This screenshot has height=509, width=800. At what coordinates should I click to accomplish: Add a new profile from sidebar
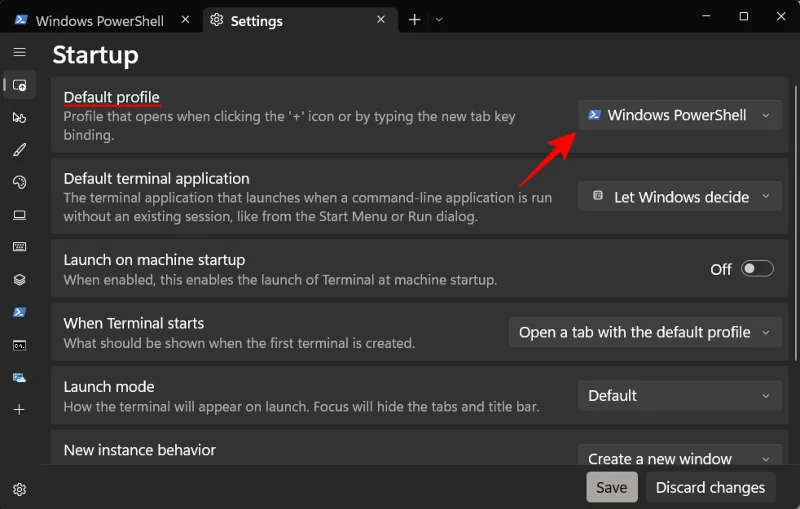(x=19, y=410)
